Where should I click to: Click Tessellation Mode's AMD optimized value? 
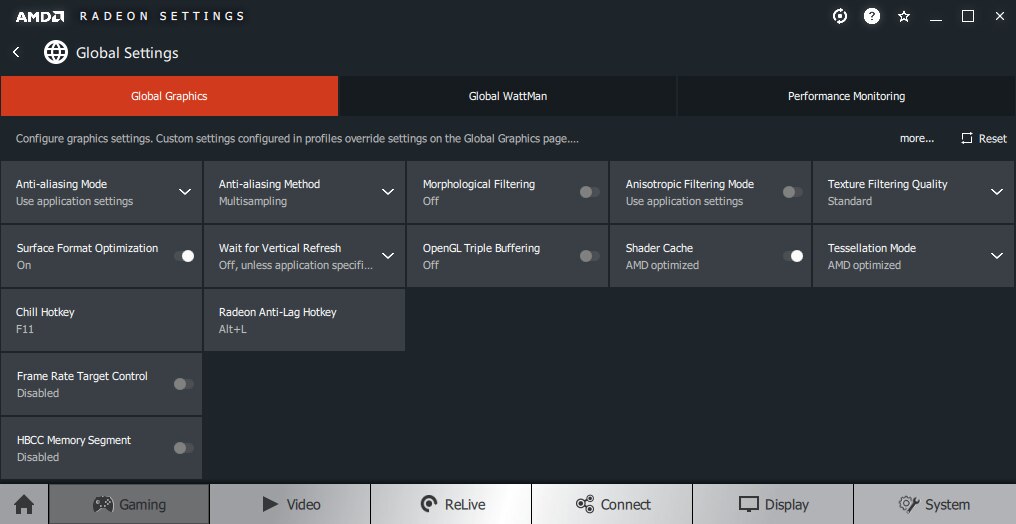(x=864, y=265)
